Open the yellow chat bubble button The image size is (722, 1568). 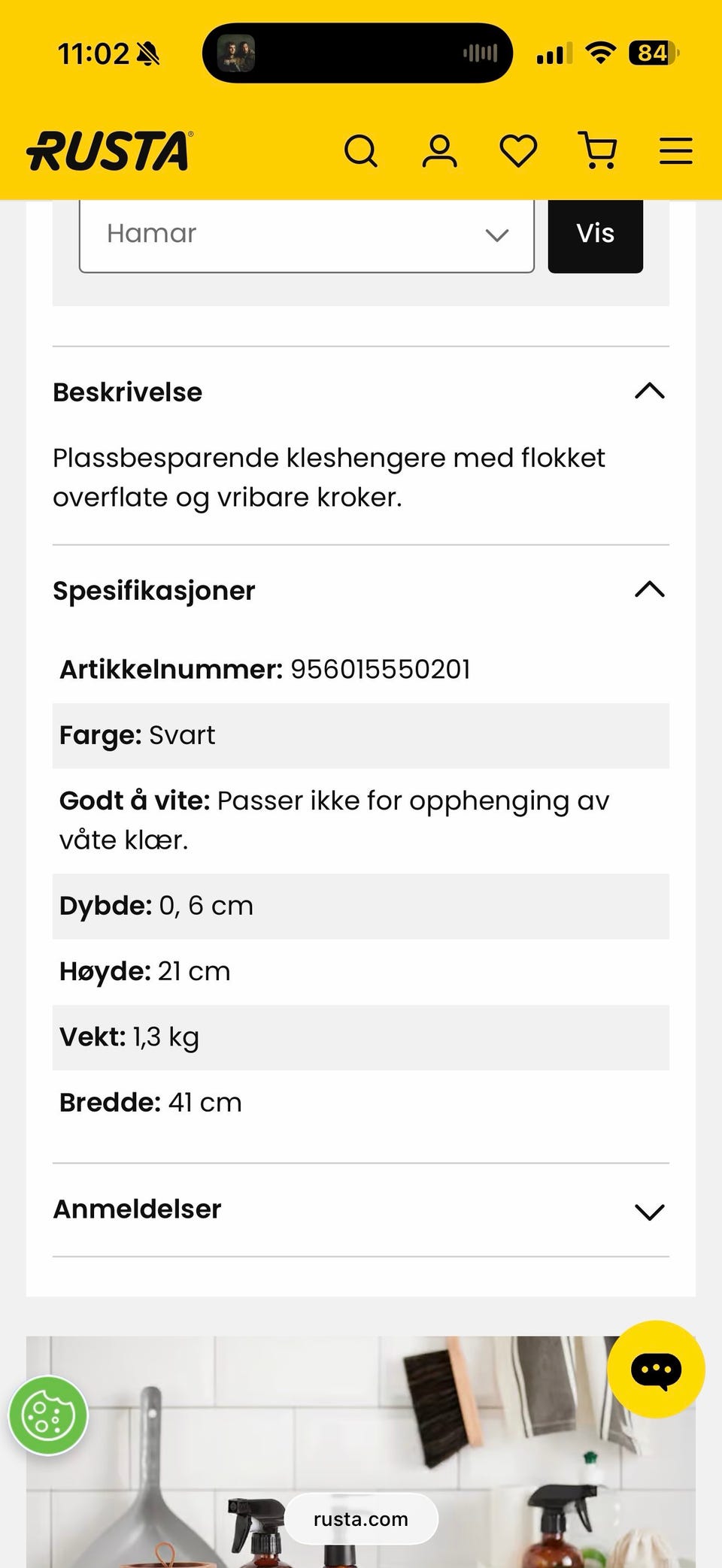(x=656, y=1370)
